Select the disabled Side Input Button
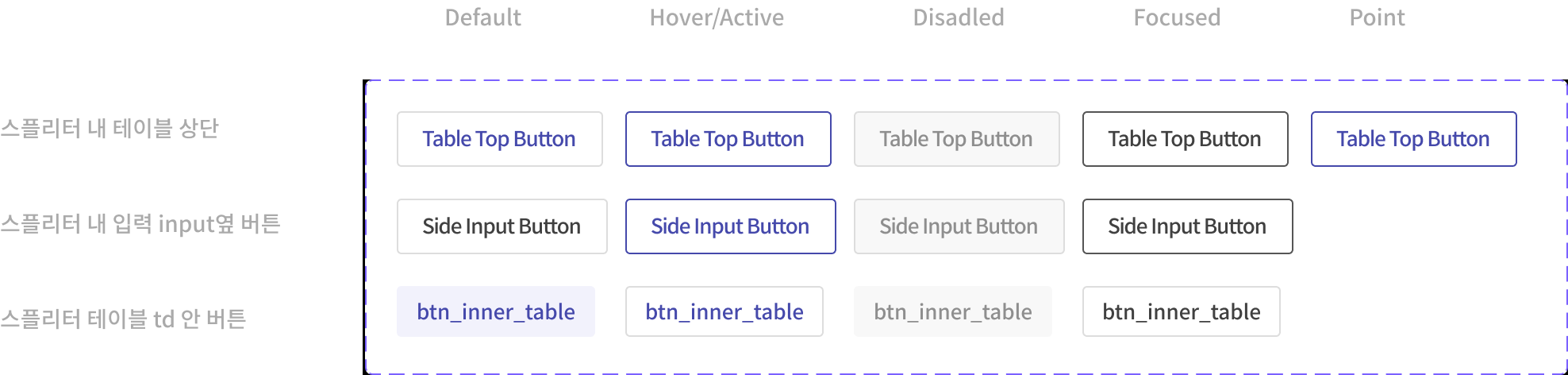This screenshot has width=1568, height=375. click(x=959, y=226)
